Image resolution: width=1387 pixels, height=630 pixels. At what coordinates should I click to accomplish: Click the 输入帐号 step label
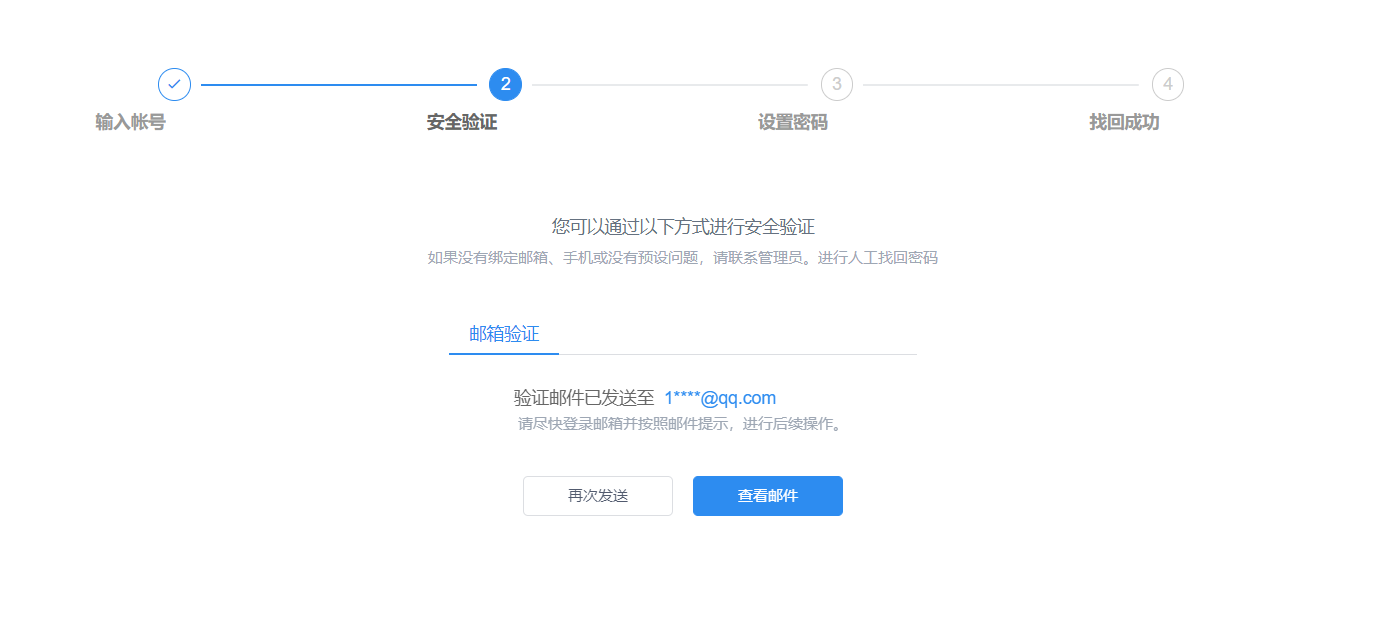[x=130, y=122]
